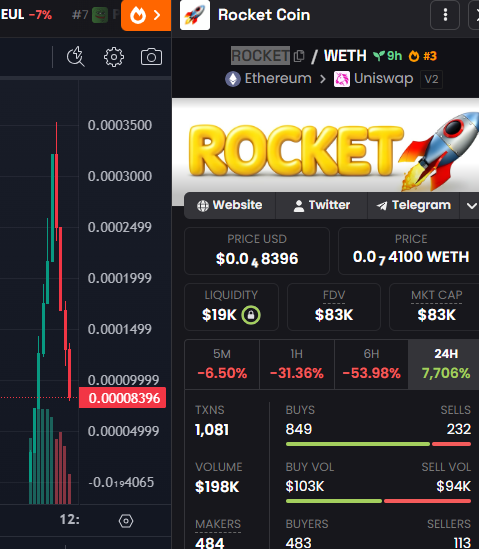Open the Website link

[230, 205]
